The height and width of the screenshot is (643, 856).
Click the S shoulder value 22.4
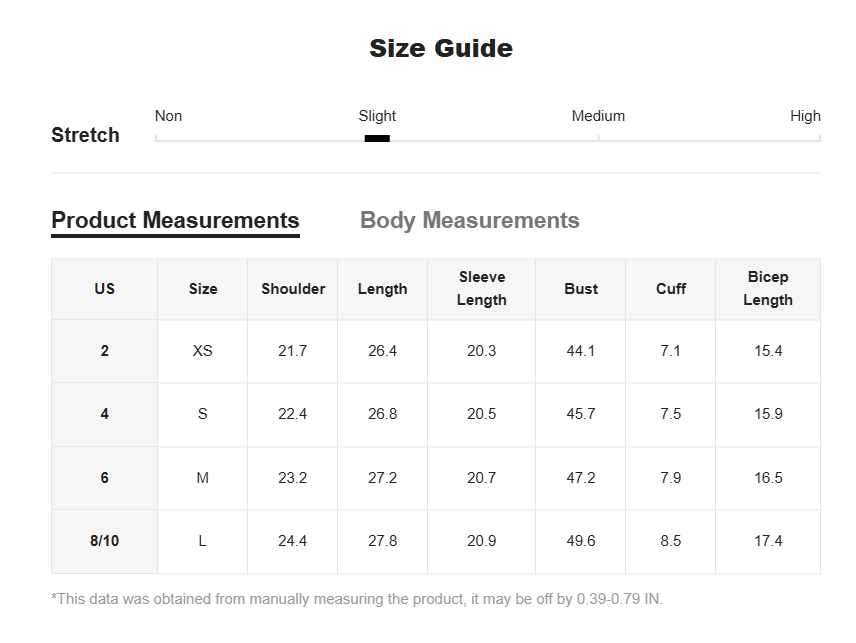coord(293,414)
